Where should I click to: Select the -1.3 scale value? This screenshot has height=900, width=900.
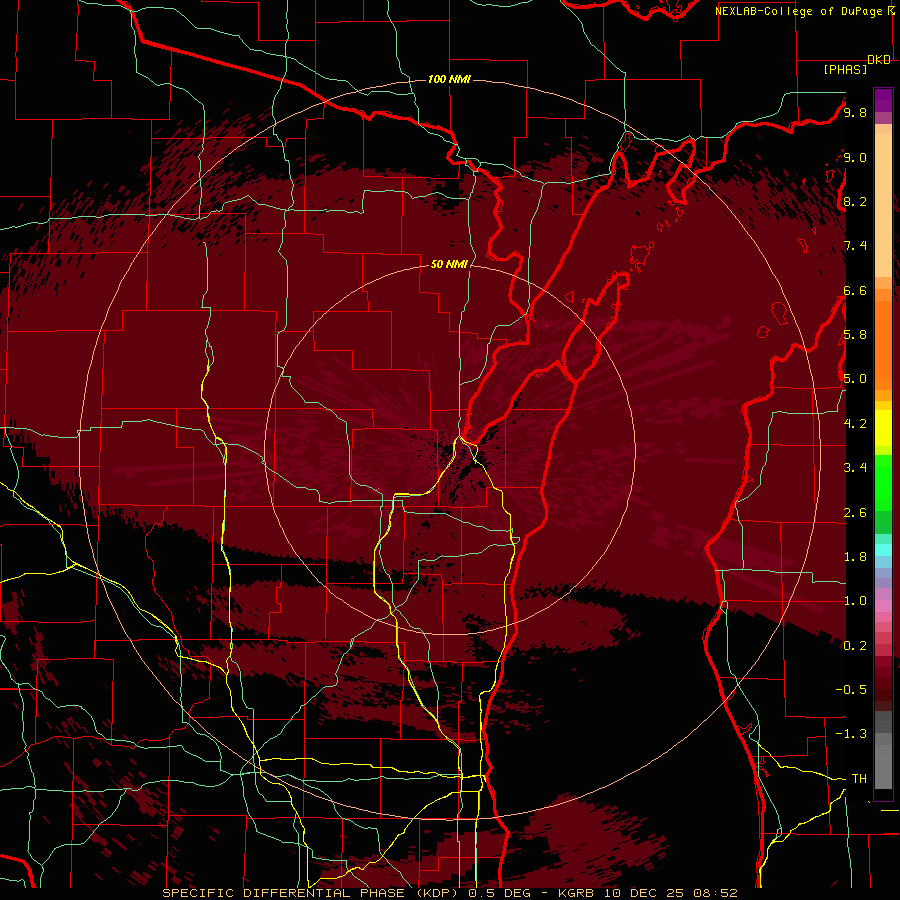(x=851, y=734)
